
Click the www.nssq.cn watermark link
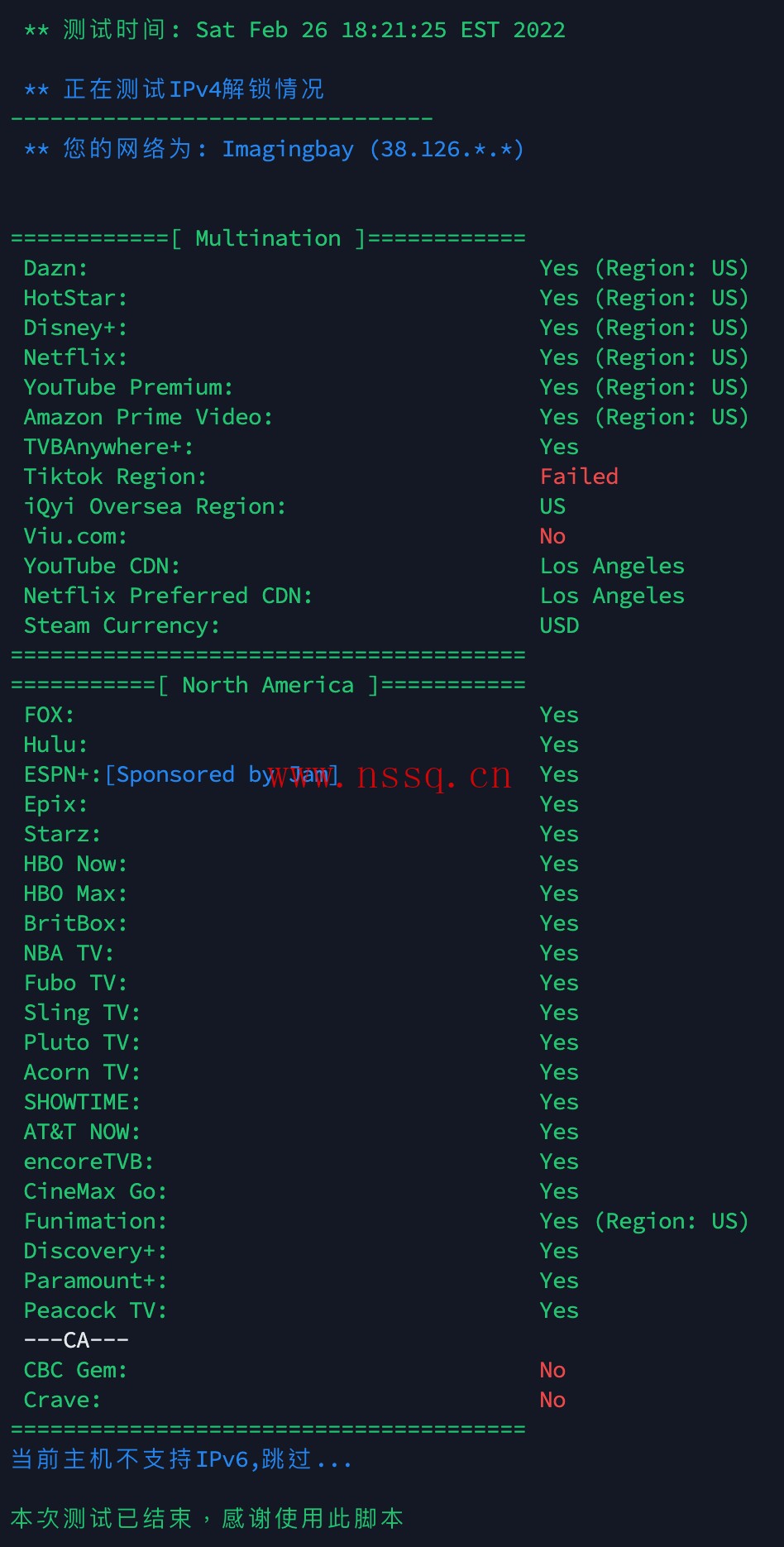click(x=390, y=776)
